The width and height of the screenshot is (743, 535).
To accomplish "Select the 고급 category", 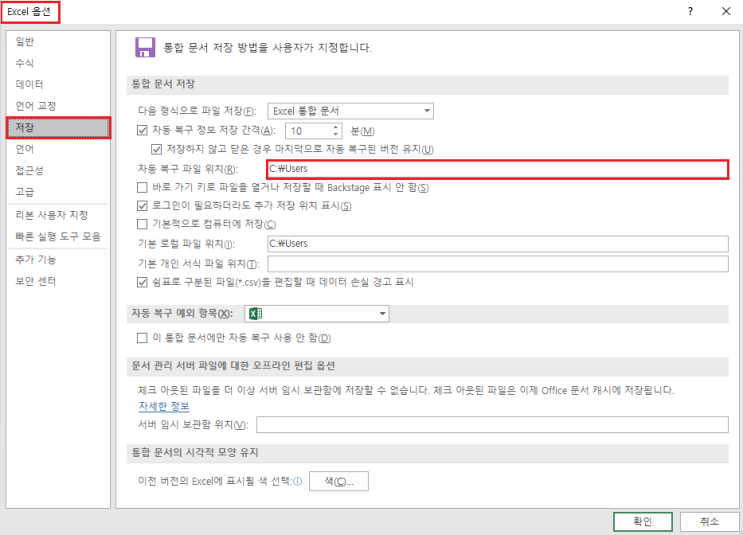I will (x=58, y=192).
